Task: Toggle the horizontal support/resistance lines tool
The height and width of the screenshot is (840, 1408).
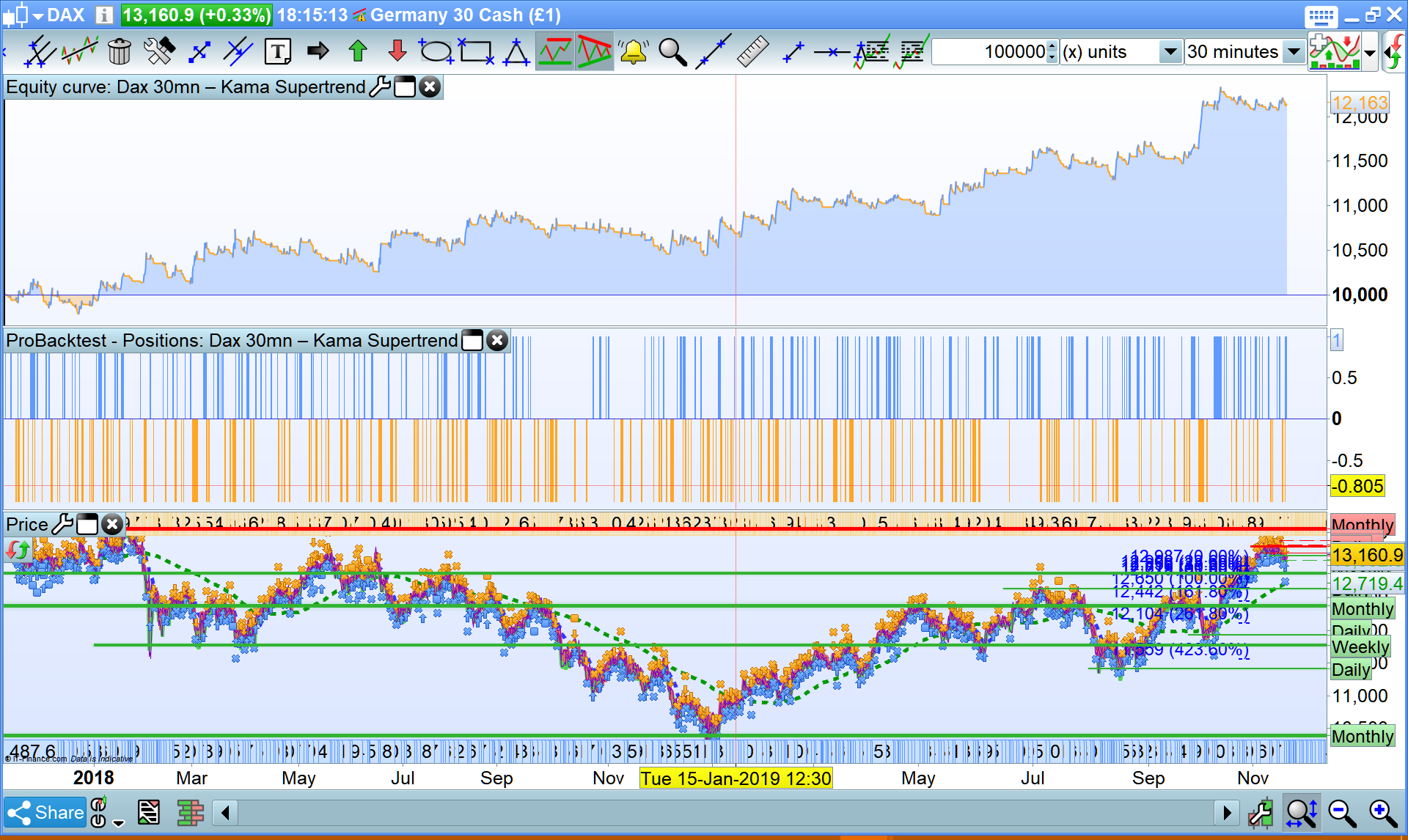Action: tap(555, 51)
